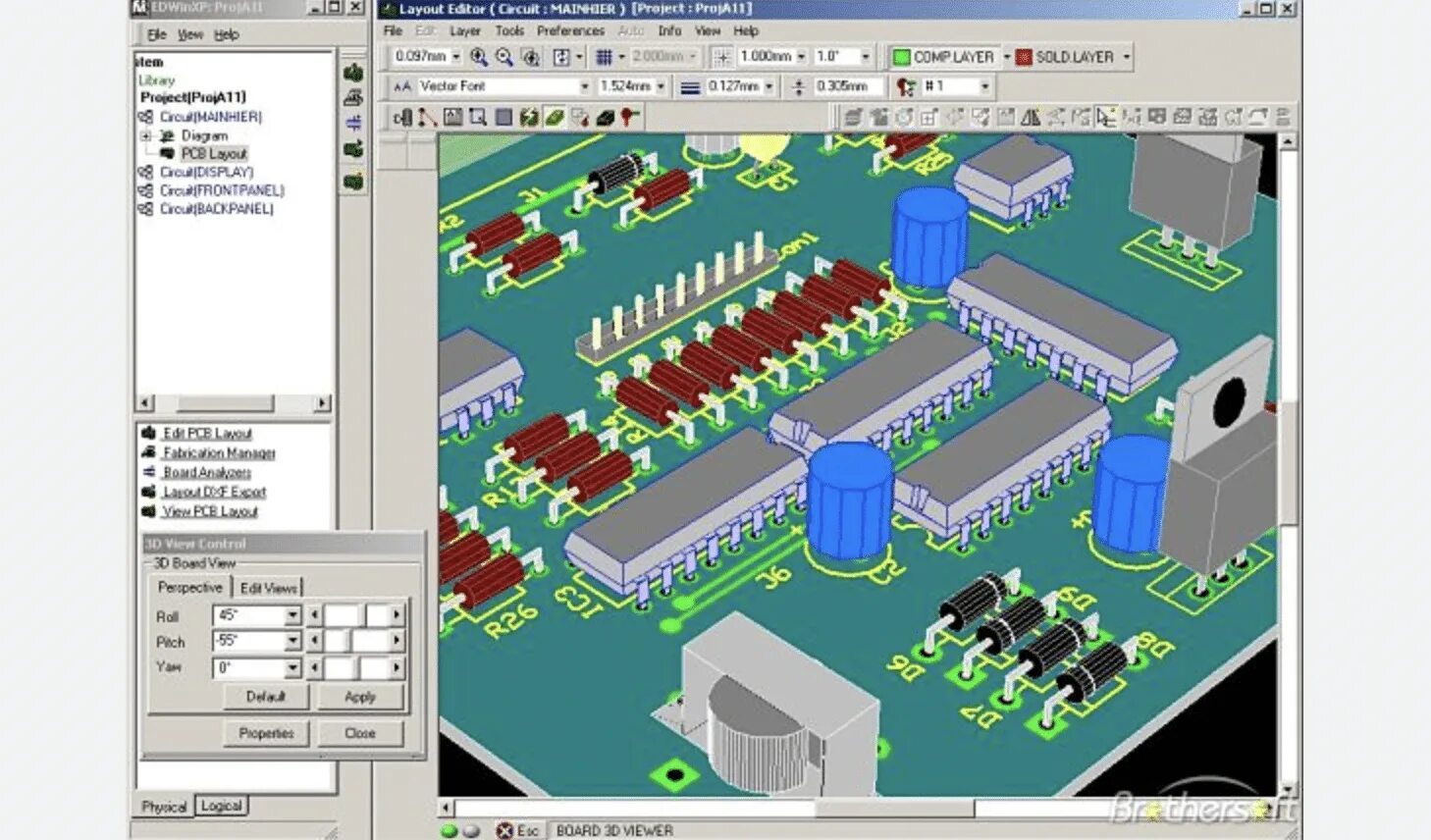The width and height of the screenshot is (1431, 840).
Task: Click the green lightning tool icon
Action: 529,118
